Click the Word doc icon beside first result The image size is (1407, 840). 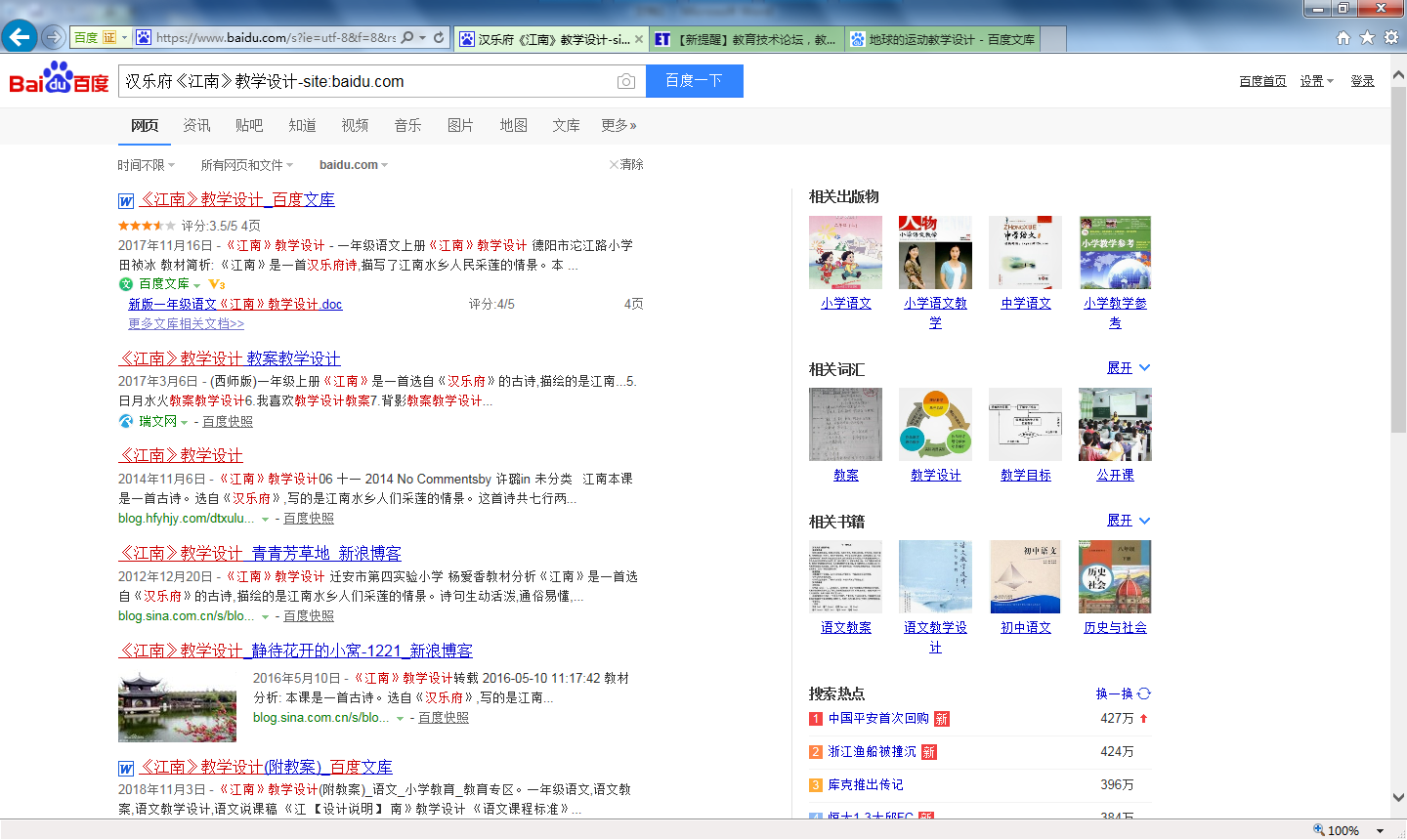pyautogui.click(x=126, y=201)
